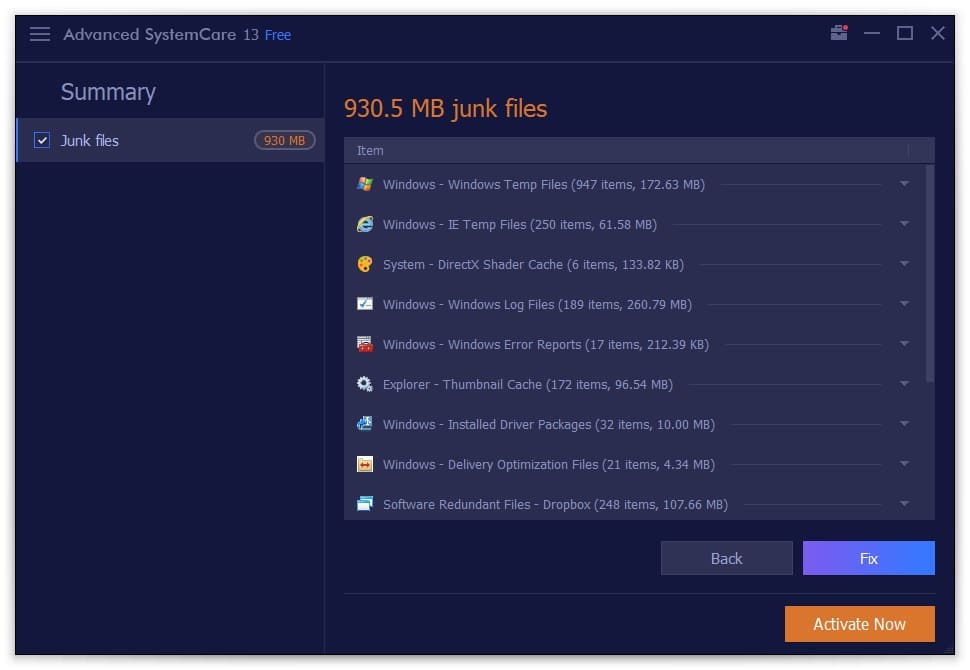
Task: Select 'Windows - Windows Log Files (189 items, 260.79 MB)'
Action: click(537, 304)
